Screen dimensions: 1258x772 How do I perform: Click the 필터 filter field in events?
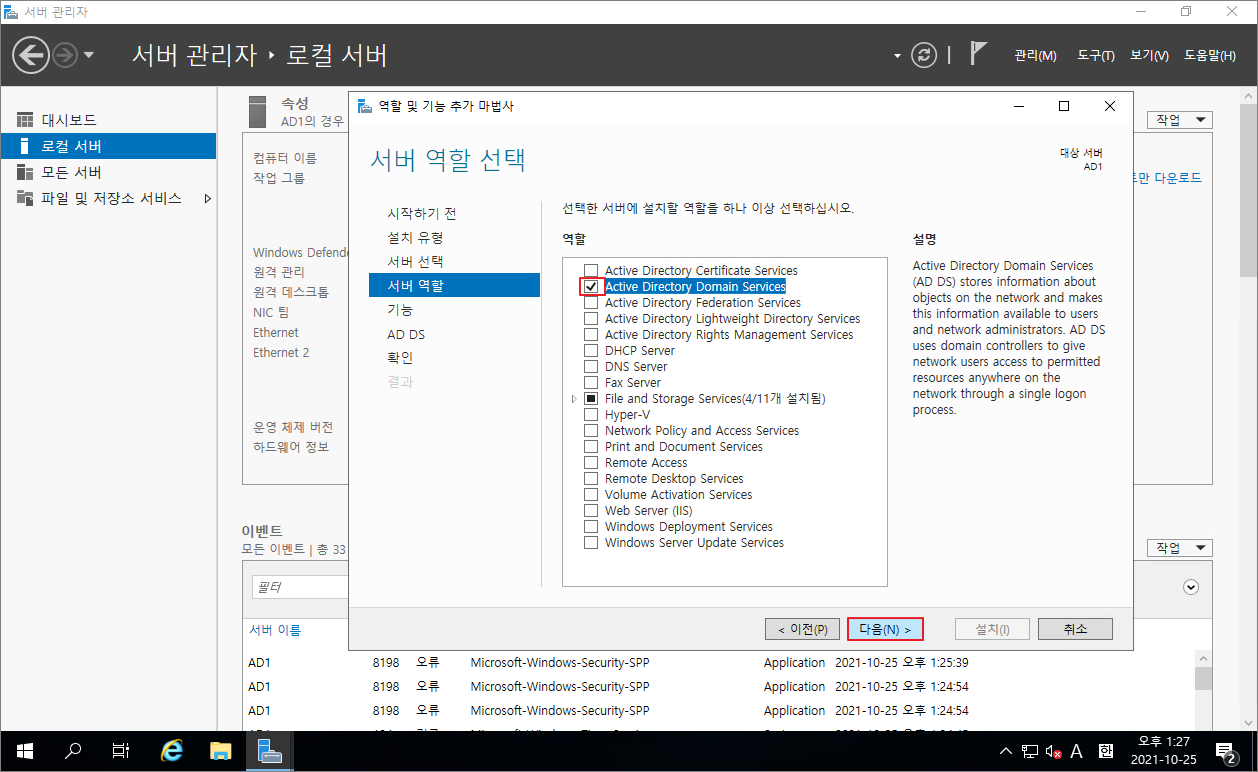point(299,587)
